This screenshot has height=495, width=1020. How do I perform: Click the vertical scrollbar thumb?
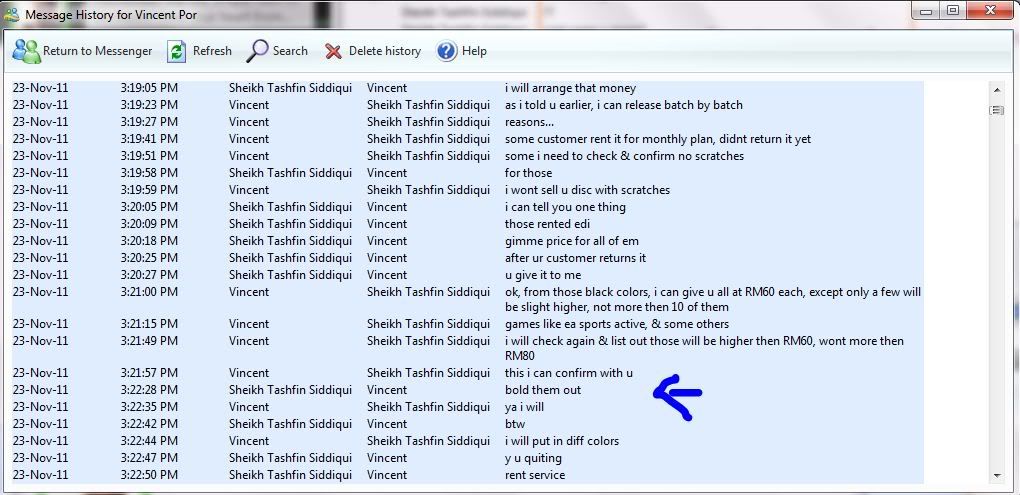pos(996,110)
